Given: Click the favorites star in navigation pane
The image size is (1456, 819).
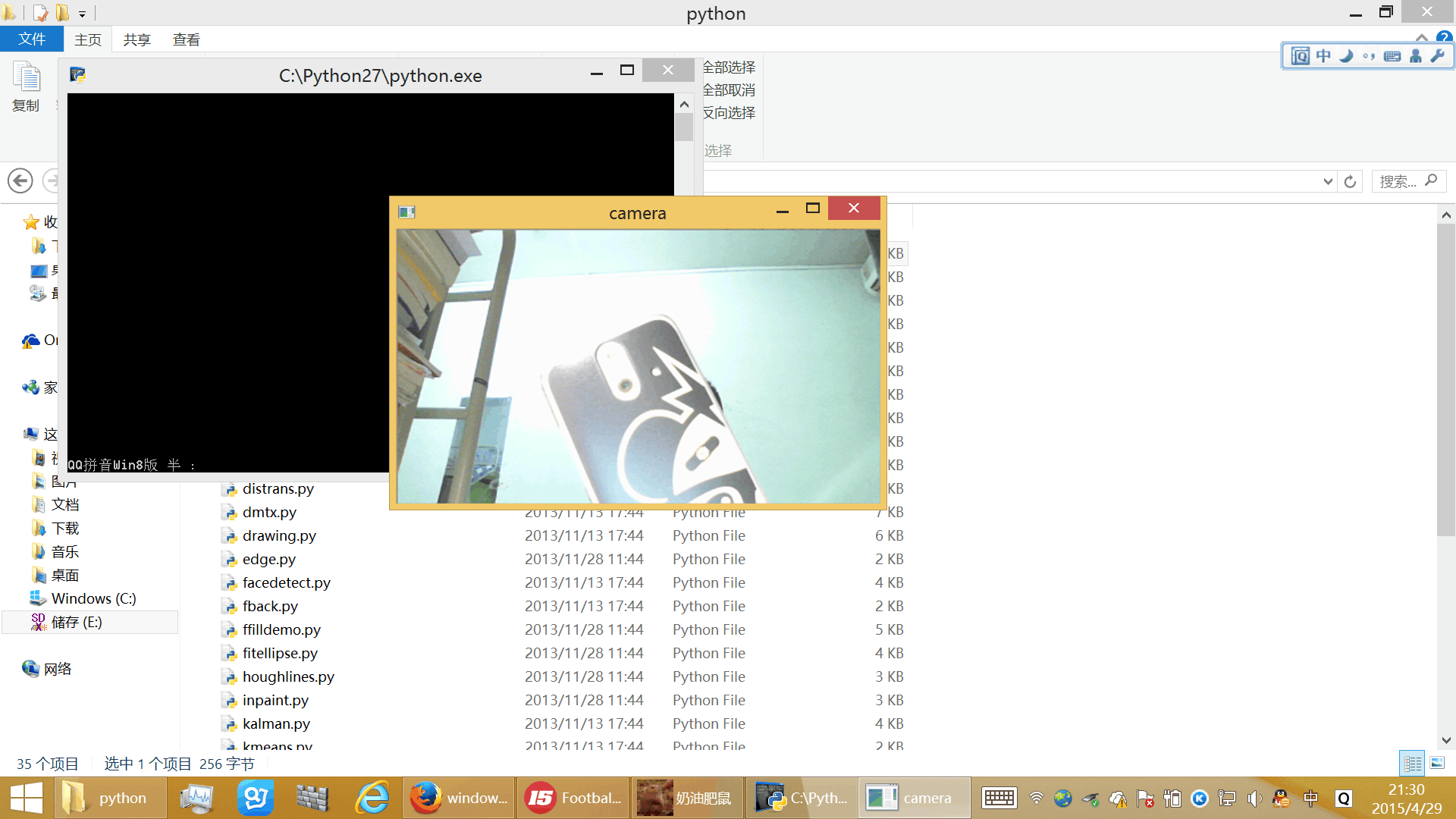Looking at the screenshot, I should [x=31, y=222].
